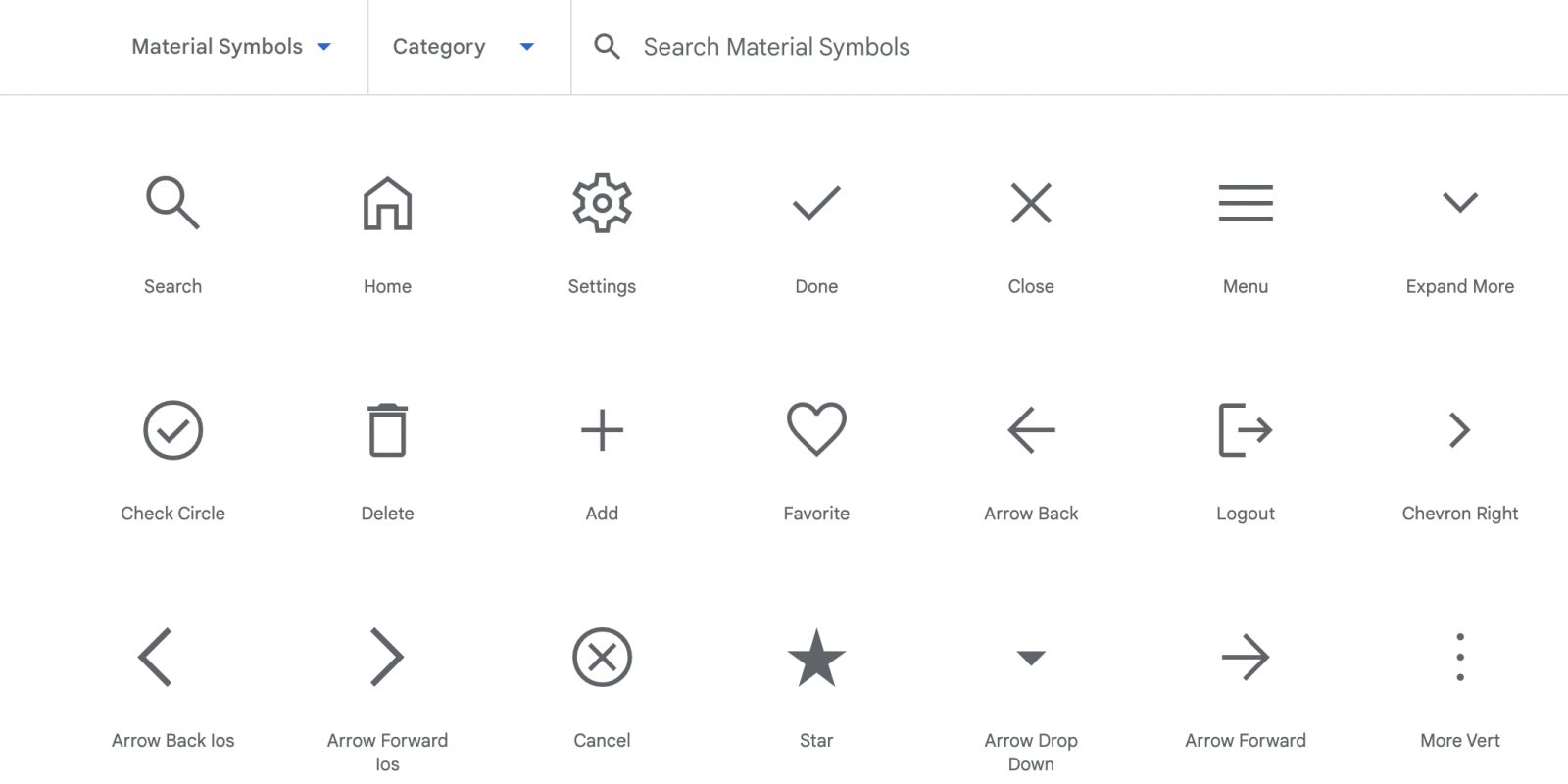Select the Settings gear icon
Image resolution: width=1568 pixels, height=784 pixels.
point(602,204)
